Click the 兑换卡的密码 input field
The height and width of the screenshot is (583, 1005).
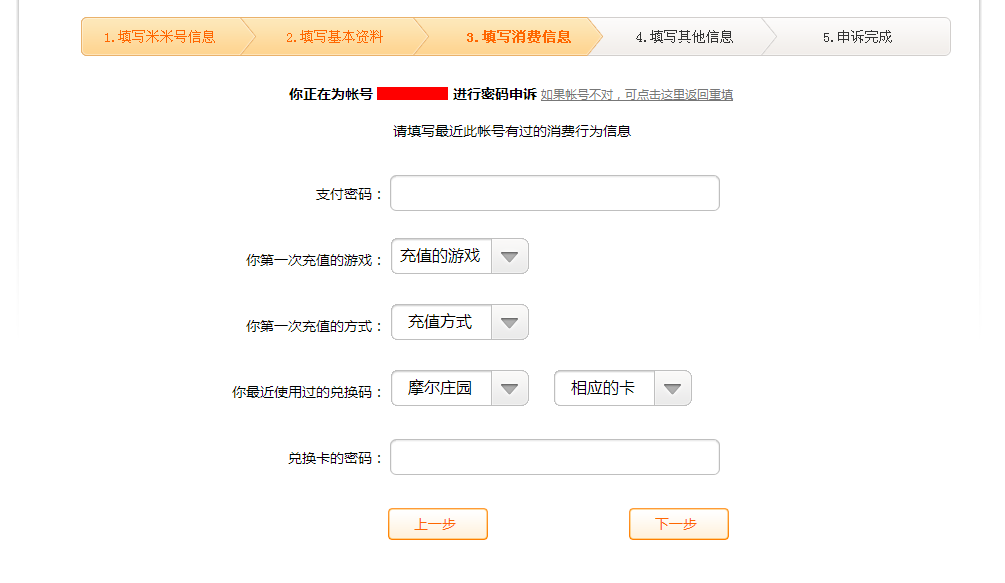click(x=554, y=457)
